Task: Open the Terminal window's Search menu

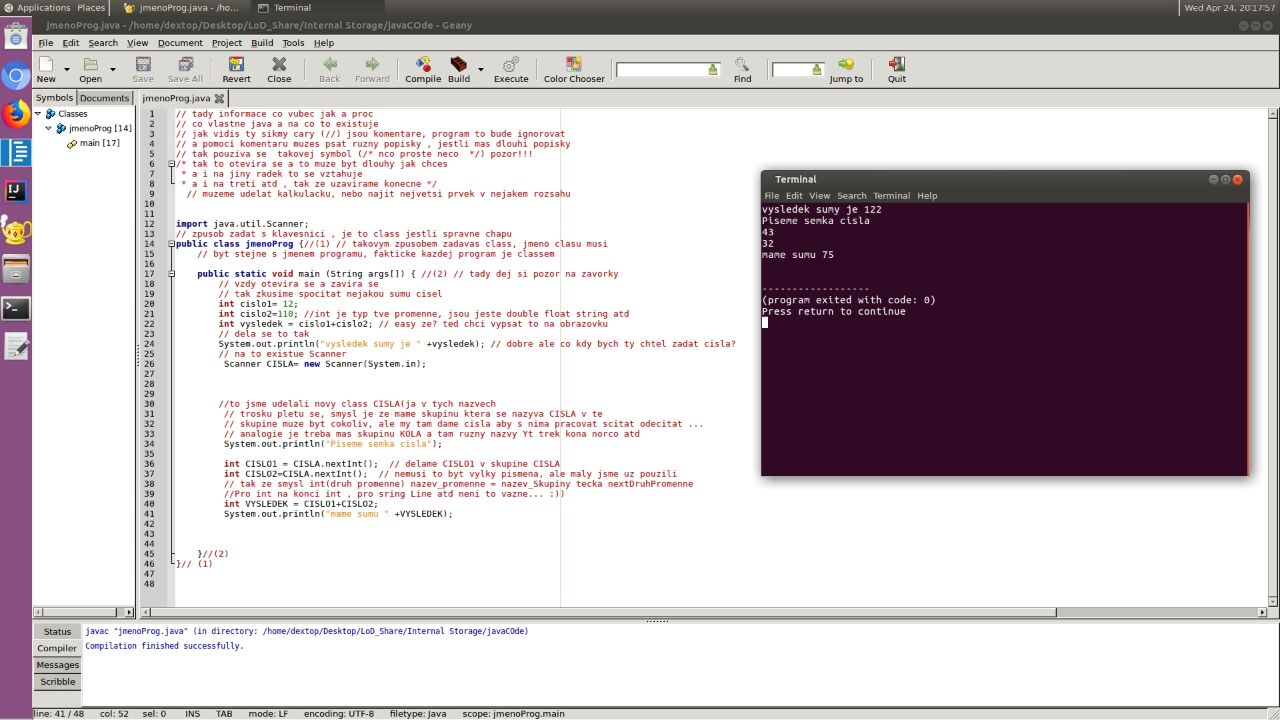Action: pyautogui.click(x=852, y=196)
